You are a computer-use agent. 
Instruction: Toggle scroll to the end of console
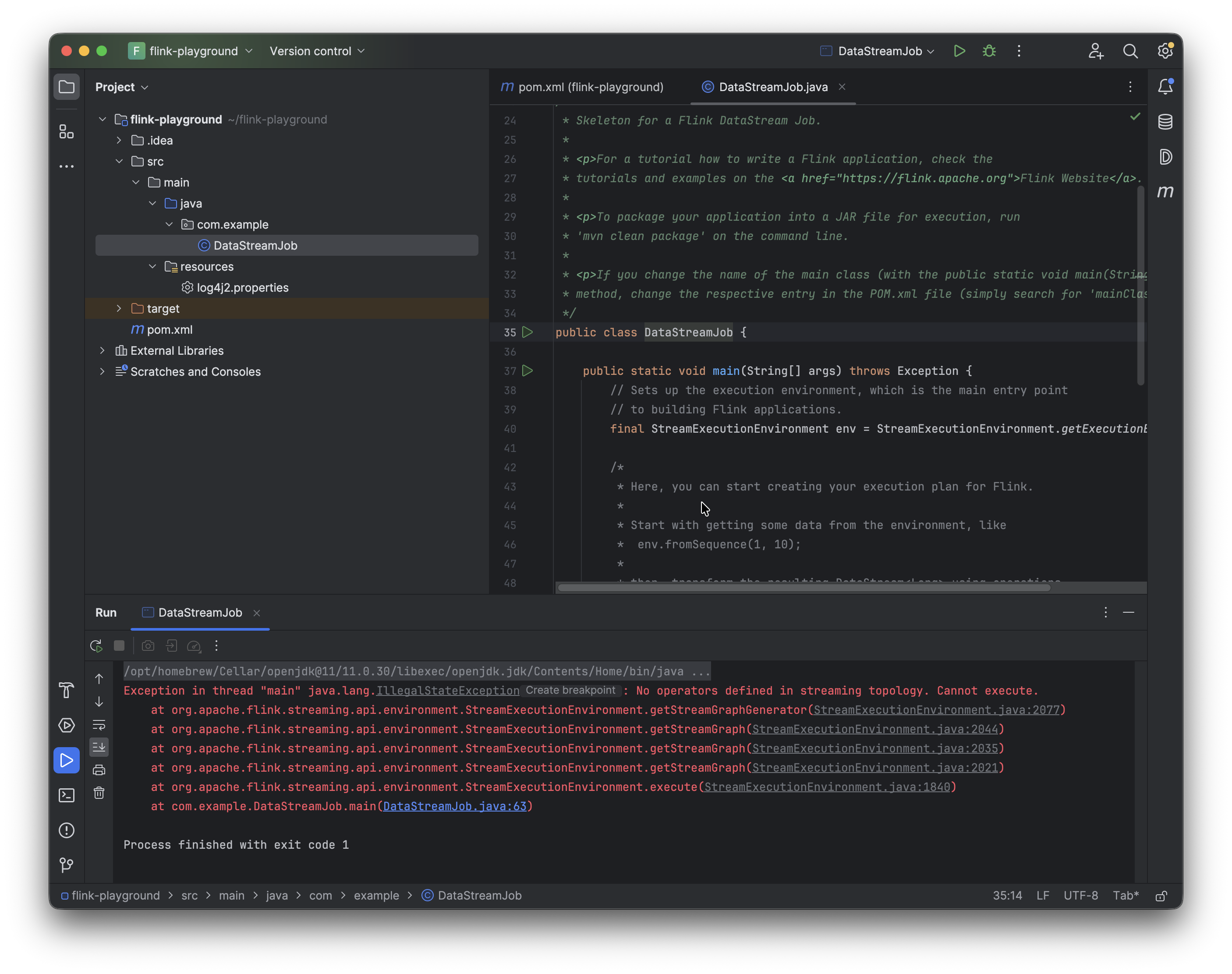point(99,747)
